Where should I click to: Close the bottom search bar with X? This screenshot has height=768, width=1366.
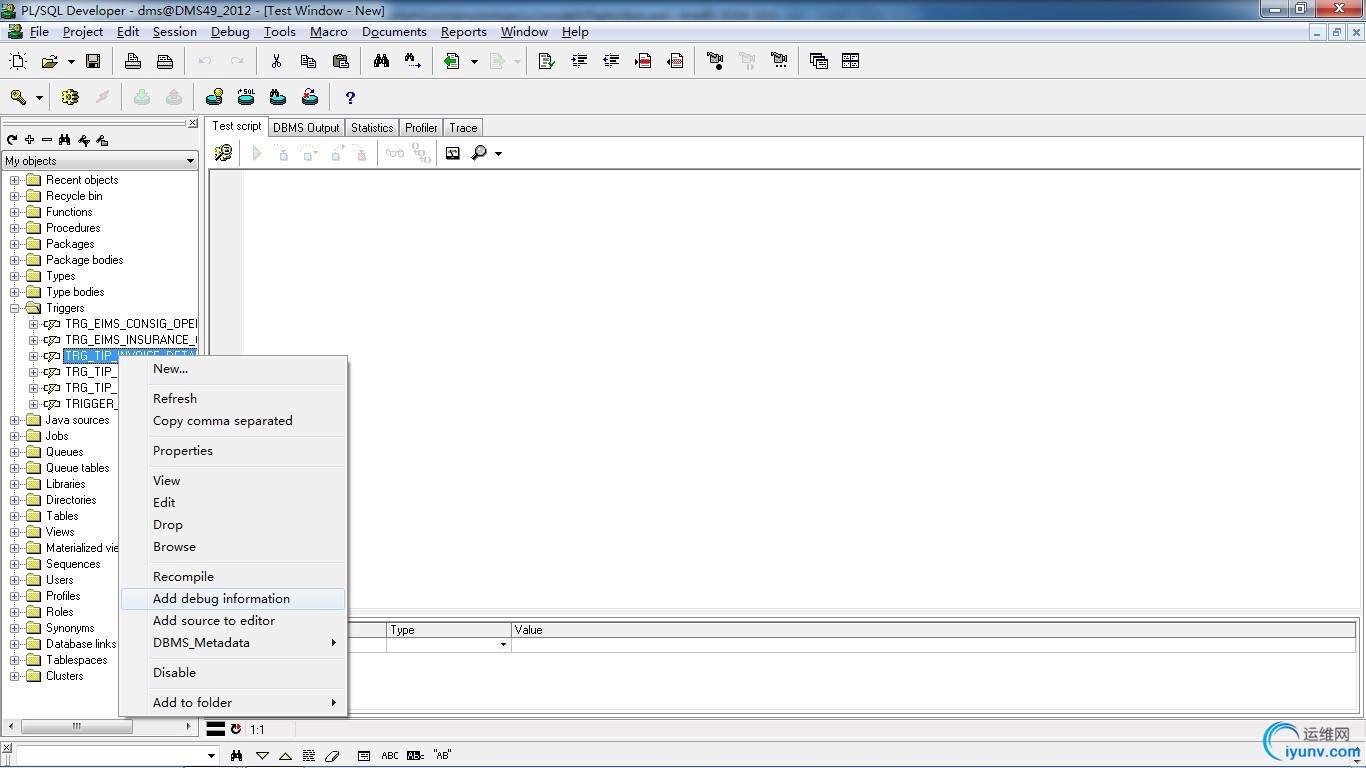(7, 748)
